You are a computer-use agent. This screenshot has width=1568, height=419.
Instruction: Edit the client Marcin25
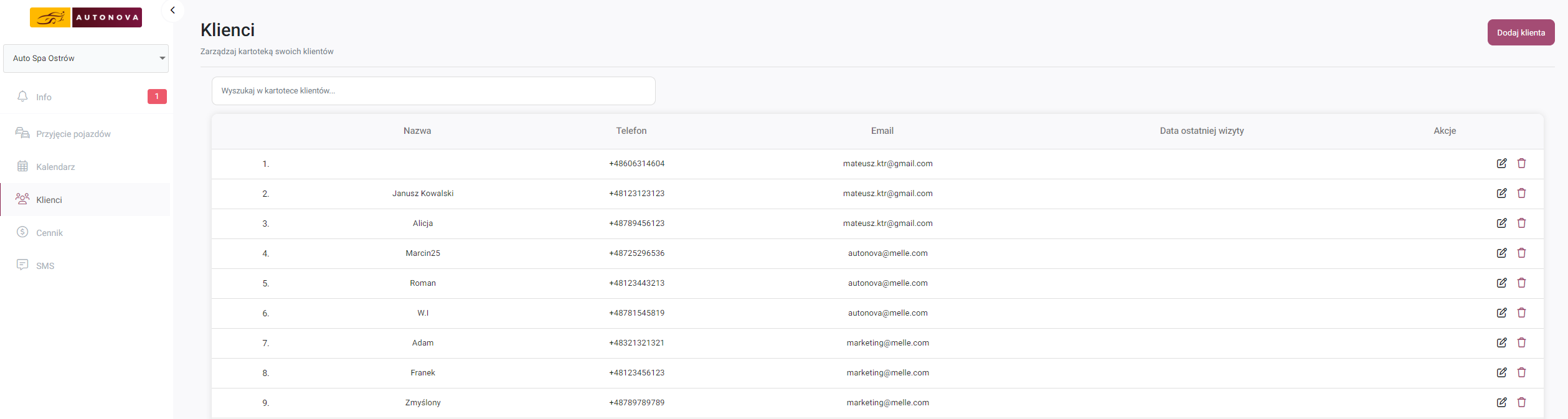point(1501,253)
